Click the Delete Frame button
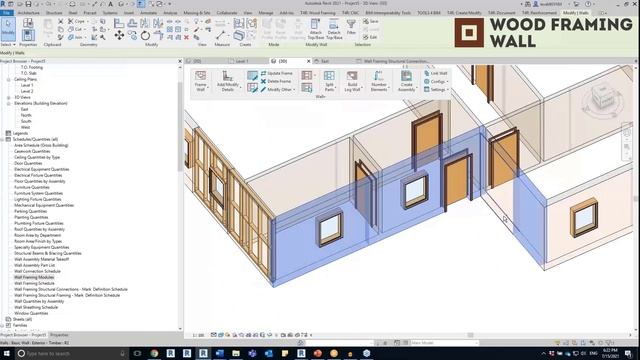Image resolution: width=640 pixels, height=360 pixels. click(x=276, y=81)
